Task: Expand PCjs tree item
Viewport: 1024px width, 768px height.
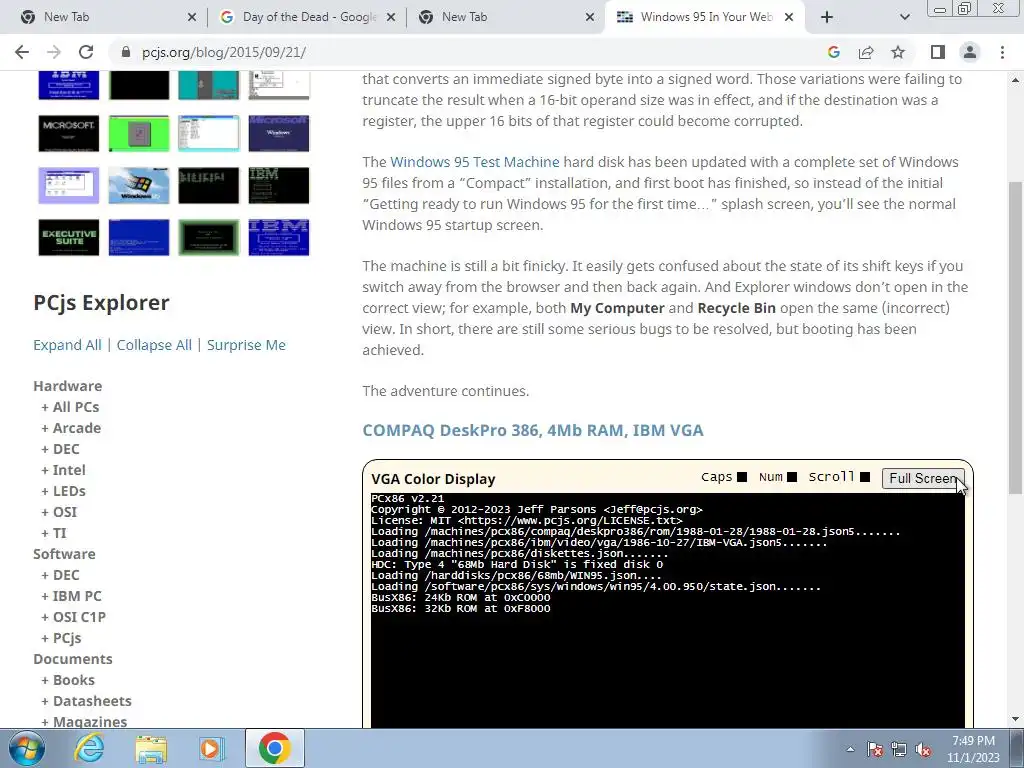Action: click(x=61, y=638)
